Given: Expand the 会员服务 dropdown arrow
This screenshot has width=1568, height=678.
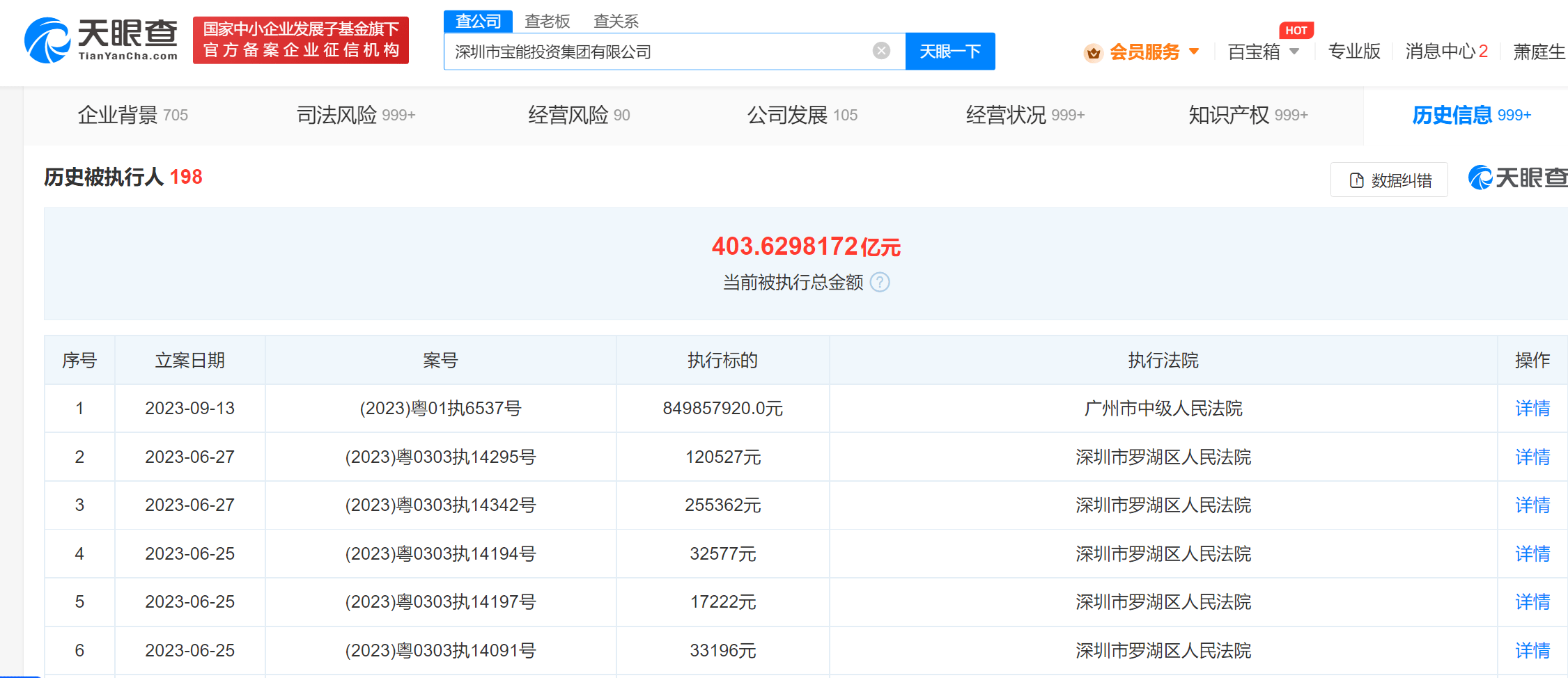Looking at the screenshot, I should click(1194, 52).
